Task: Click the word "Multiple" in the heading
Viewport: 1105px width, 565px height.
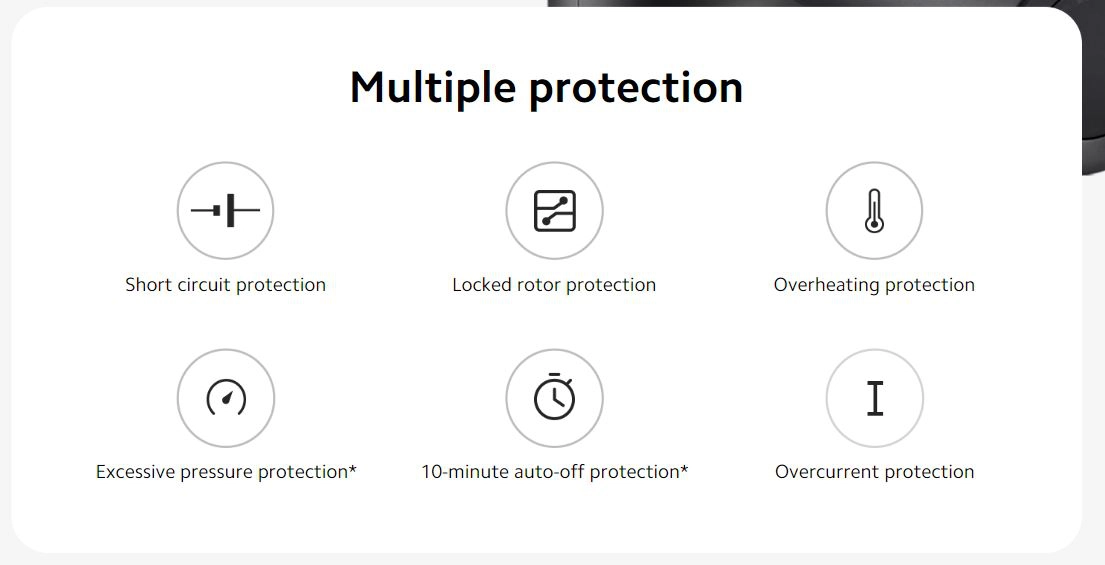Action: 433,89
